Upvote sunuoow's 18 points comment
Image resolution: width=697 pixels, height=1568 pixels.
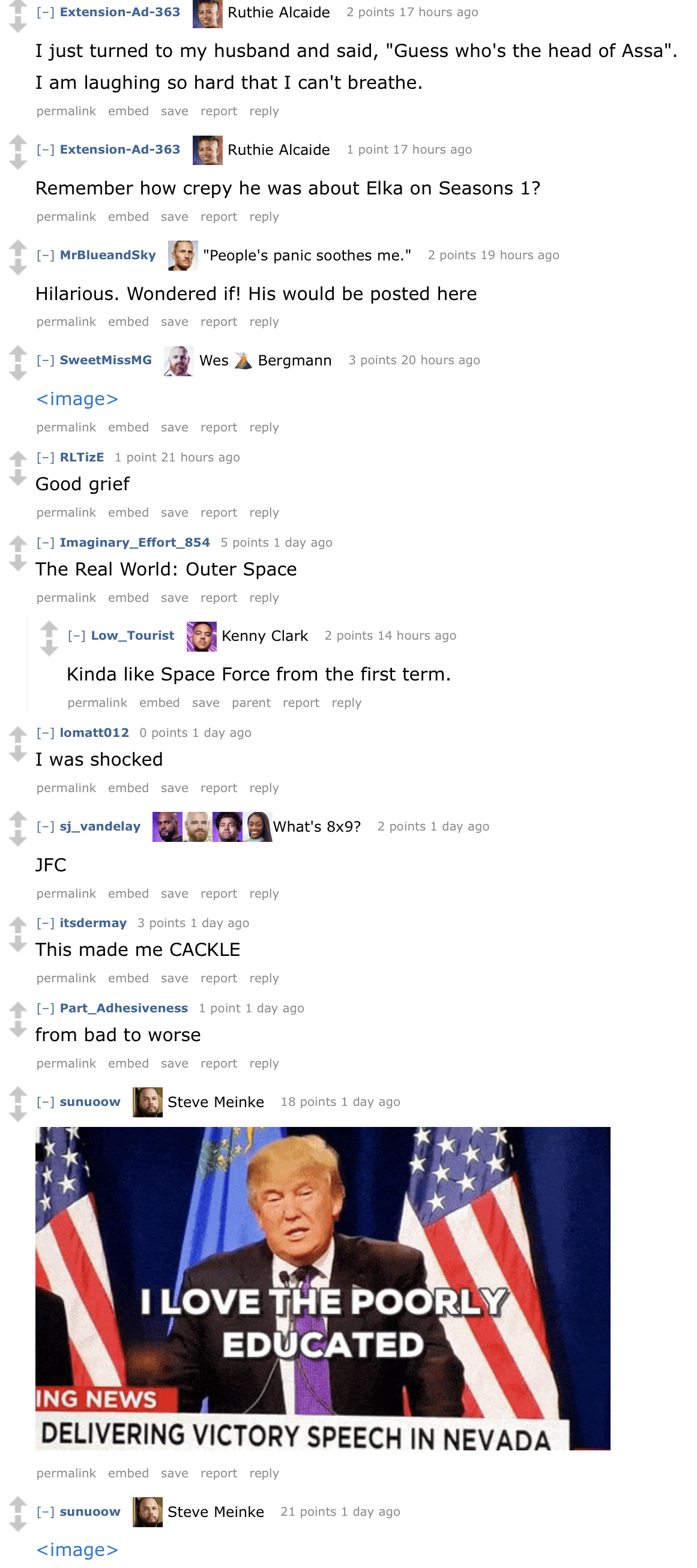pos(17,1095)
